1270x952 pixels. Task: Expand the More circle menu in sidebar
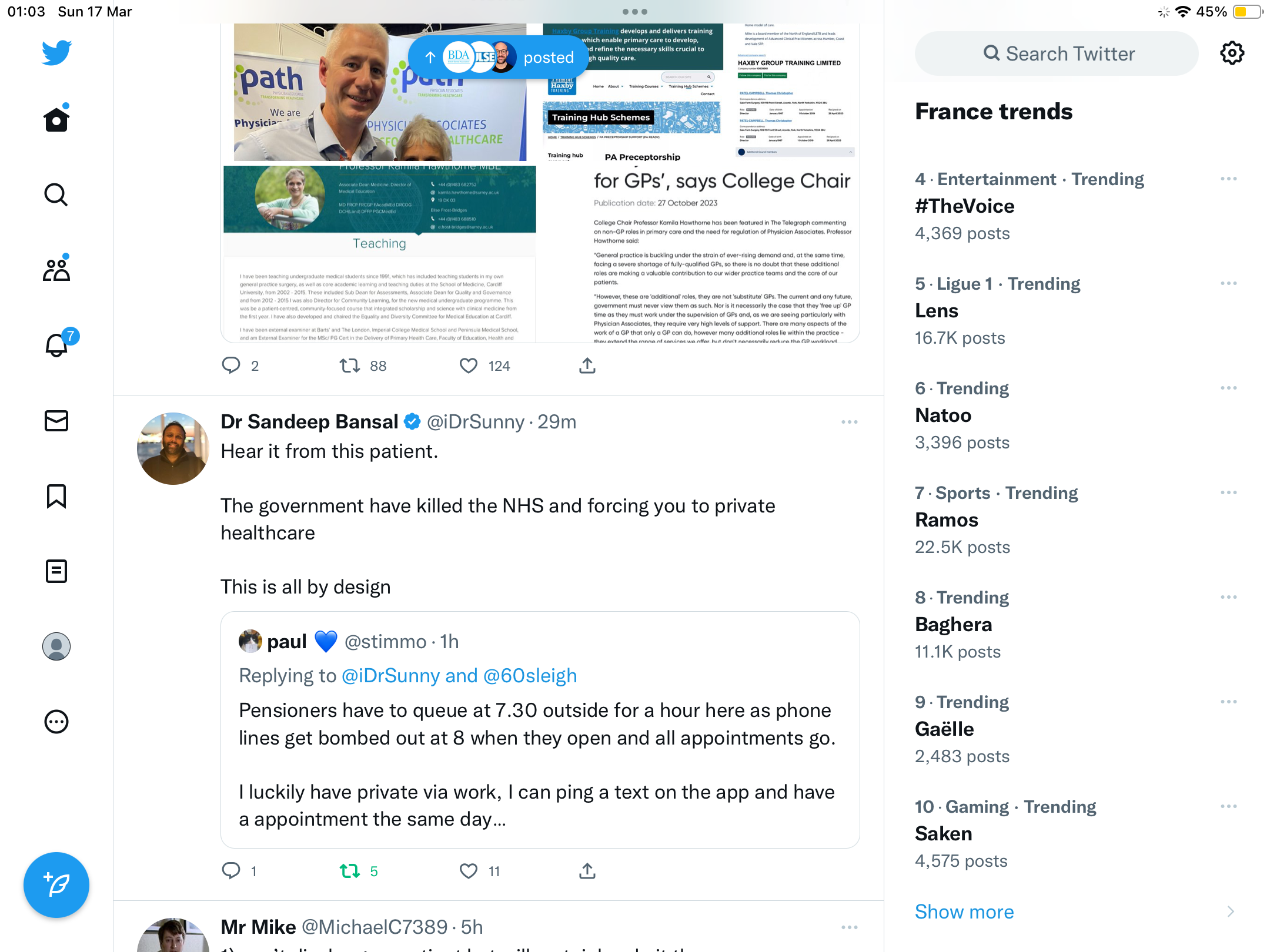(56, 722)
